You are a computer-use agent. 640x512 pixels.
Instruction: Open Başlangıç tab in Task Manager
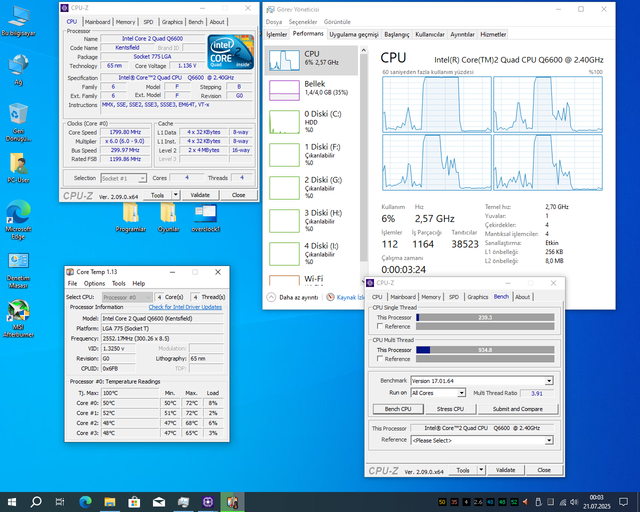[396, 34]
